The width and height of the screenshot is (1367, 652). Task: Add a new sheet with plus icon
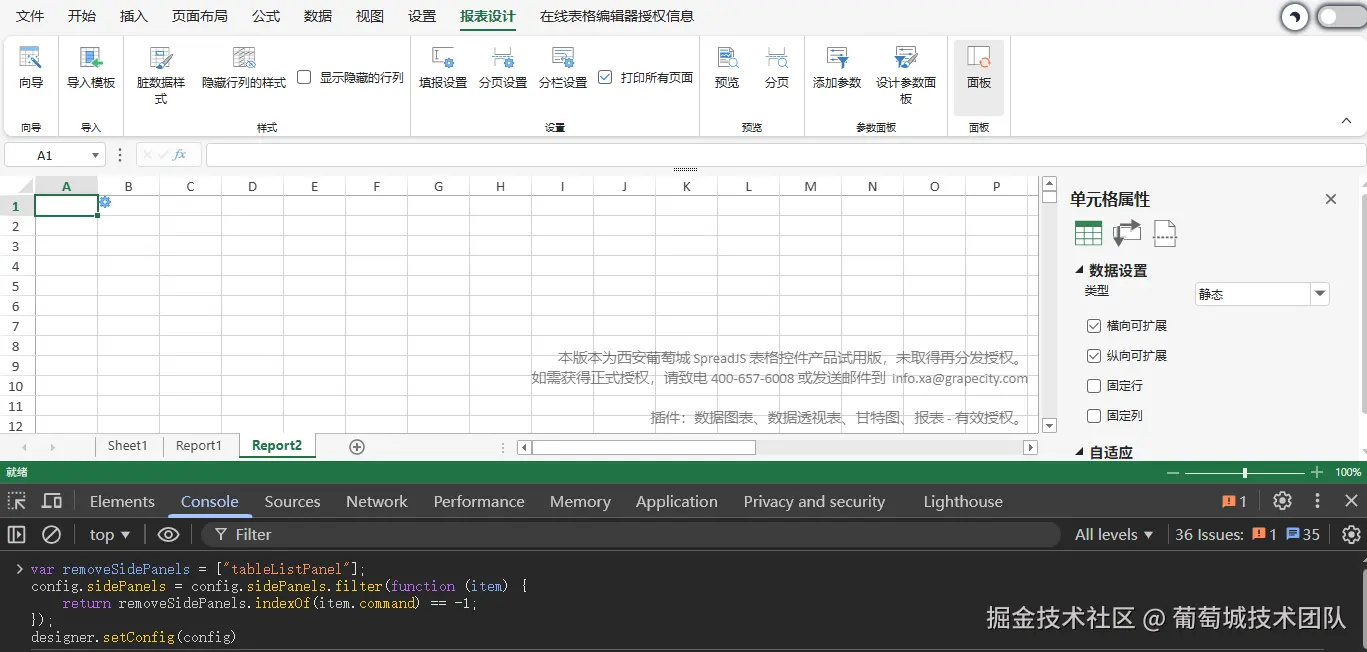point(357,447)
